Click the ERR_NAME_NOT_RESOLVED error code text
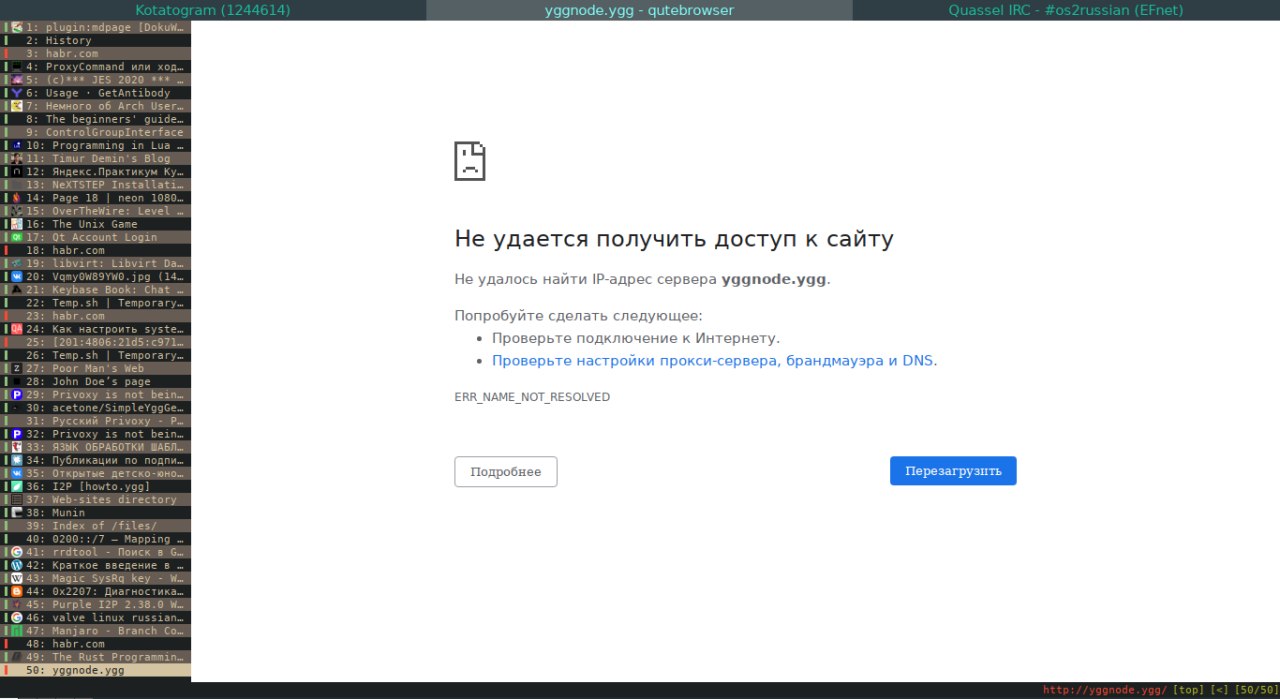The height and width of the screenshot is (699, 1280). coord(532,397)
